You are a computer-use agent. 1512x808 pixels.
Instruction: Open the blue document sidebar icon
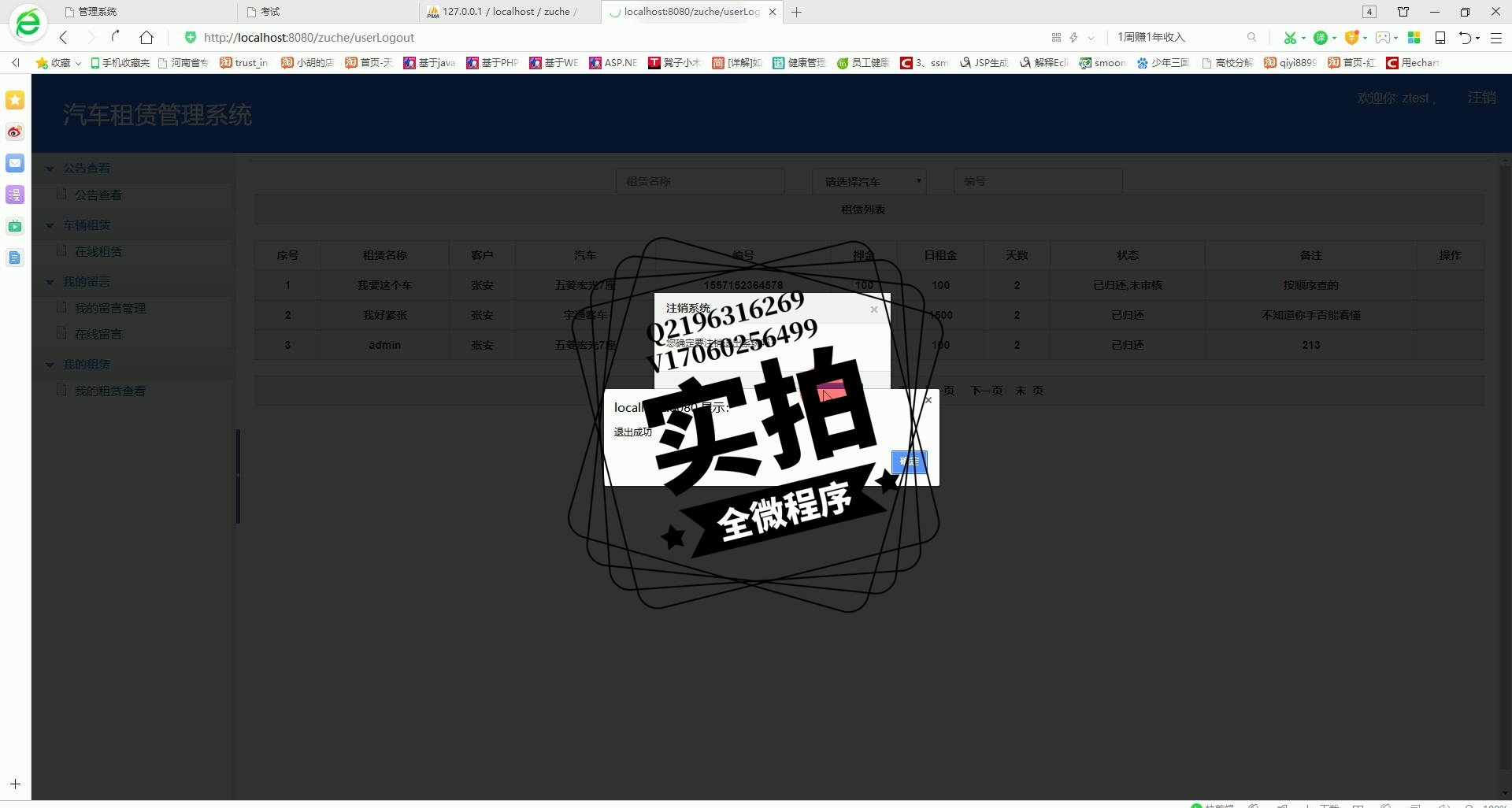point(15,258)
